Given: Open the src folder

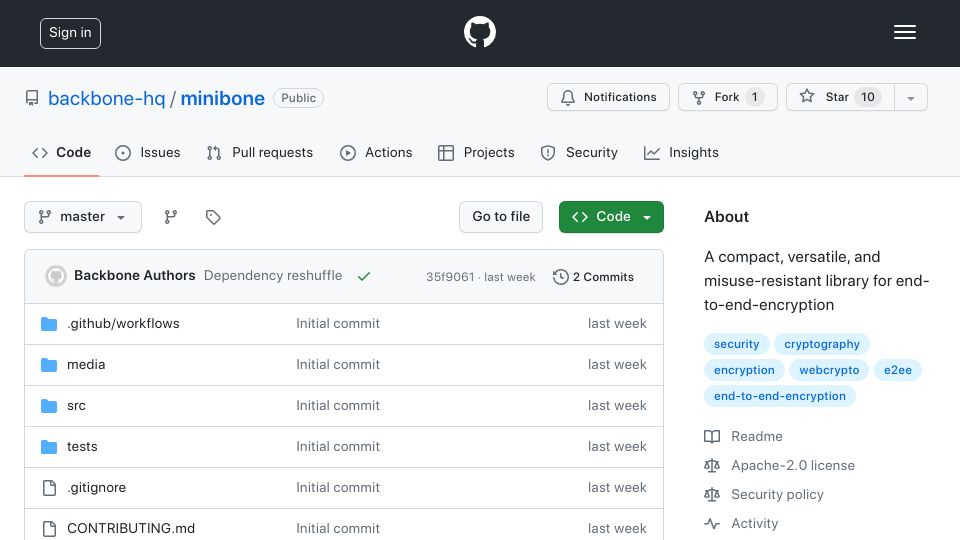Looking at the screenshot, I should point(76,405).
